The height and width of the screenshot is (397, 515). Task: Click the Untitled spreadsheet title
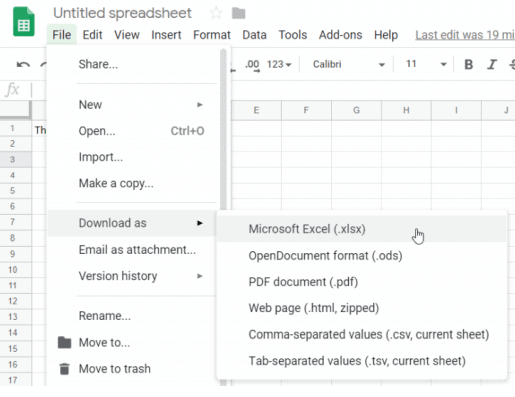(122, 13)
